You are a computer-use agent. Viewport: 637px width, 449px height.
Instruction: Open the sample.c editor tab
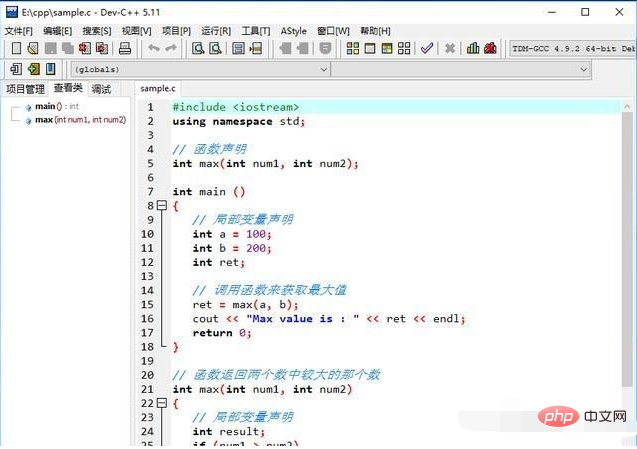pyautogui.click(x=158, y=89)
